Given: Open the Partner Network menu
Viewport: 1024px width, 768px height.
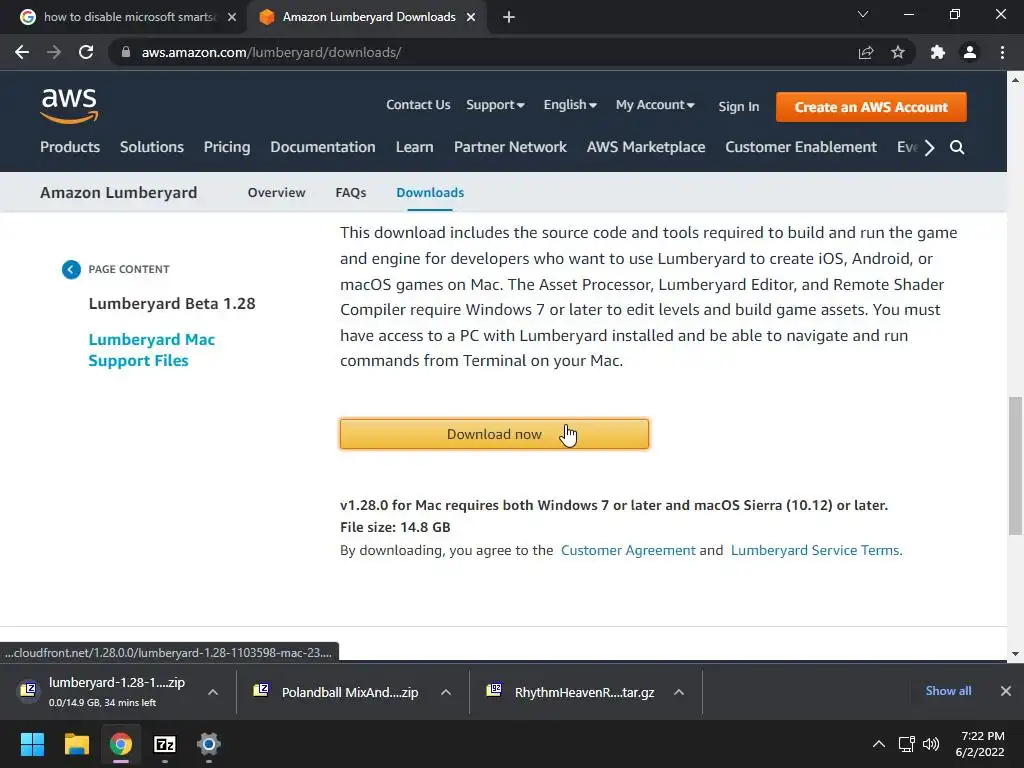Looking at the screenshot, I should coord(510,147).
